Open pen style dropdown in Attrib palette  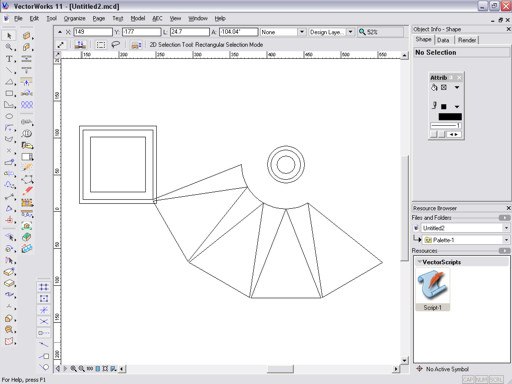click(x=457, y=107)
